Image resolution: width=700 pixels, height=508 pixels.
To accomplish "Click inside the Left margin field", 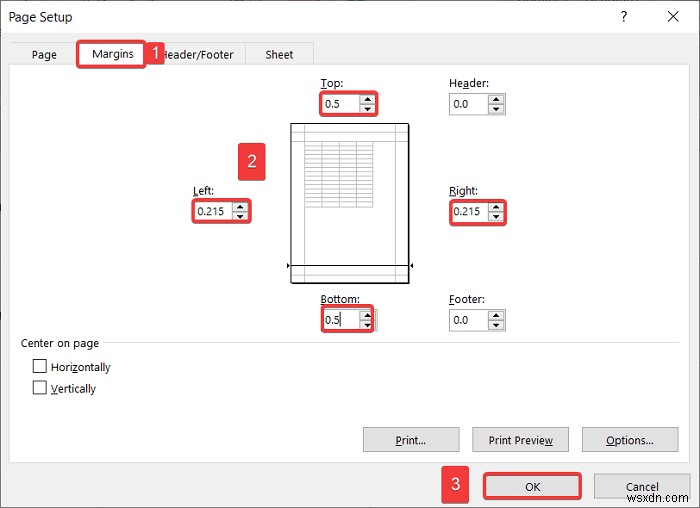I will coord(213,211).
